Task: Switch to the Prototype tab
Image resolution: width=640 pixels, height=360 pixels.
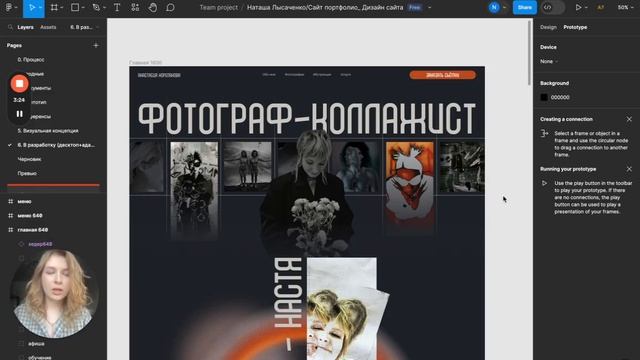Action: point(575,27)
